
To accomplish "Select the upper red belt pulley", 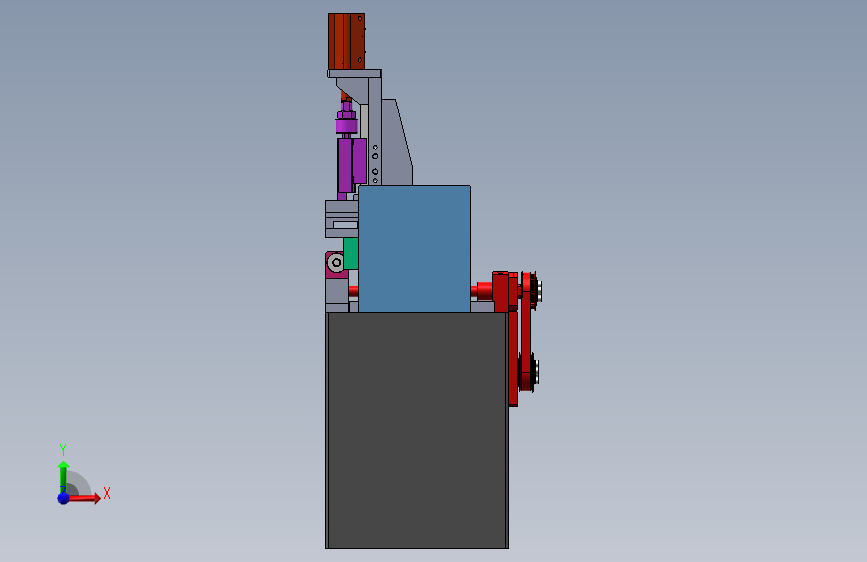I will point(531,291).
